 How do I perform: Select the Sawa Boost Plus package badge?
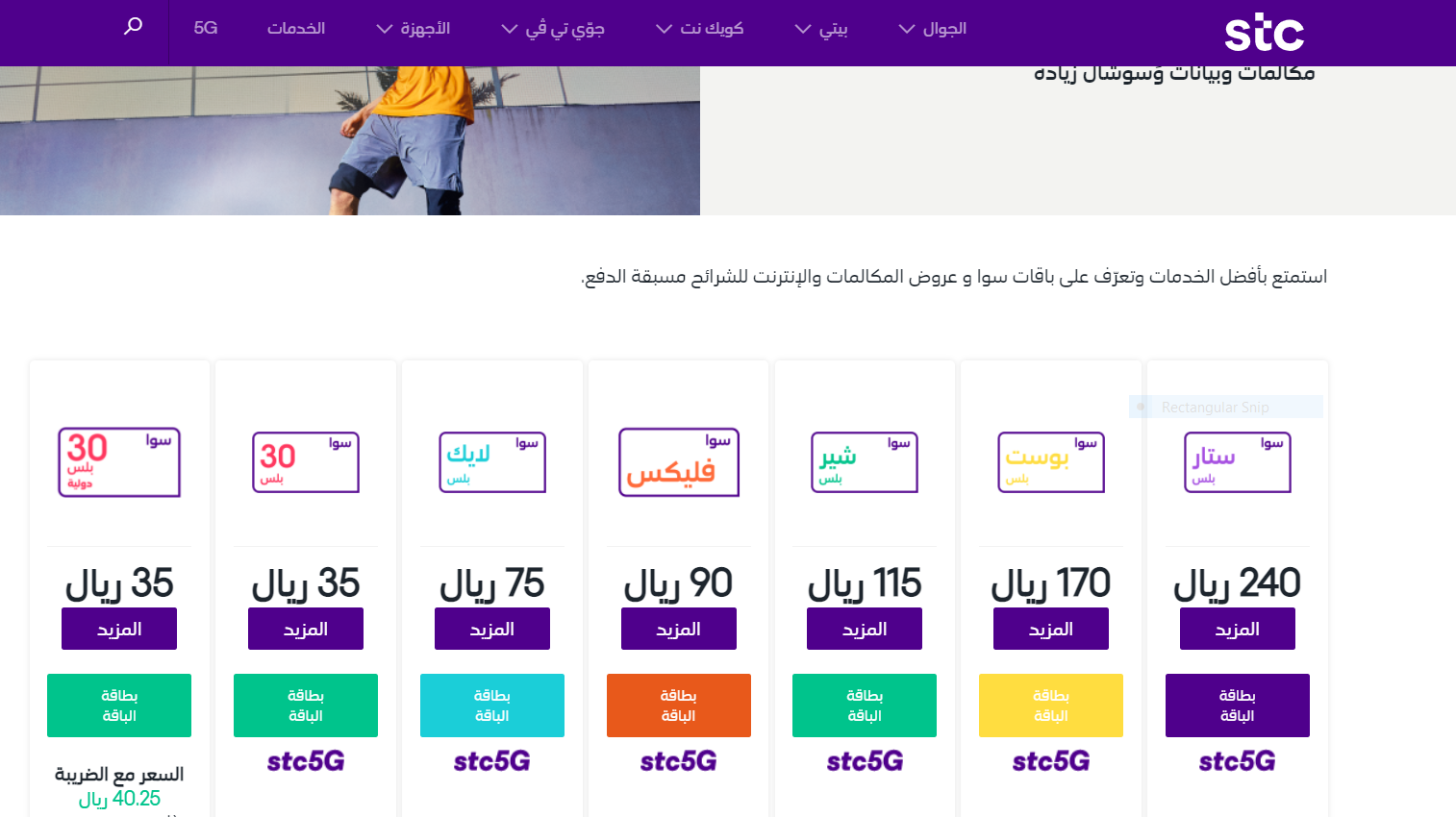1050,461
